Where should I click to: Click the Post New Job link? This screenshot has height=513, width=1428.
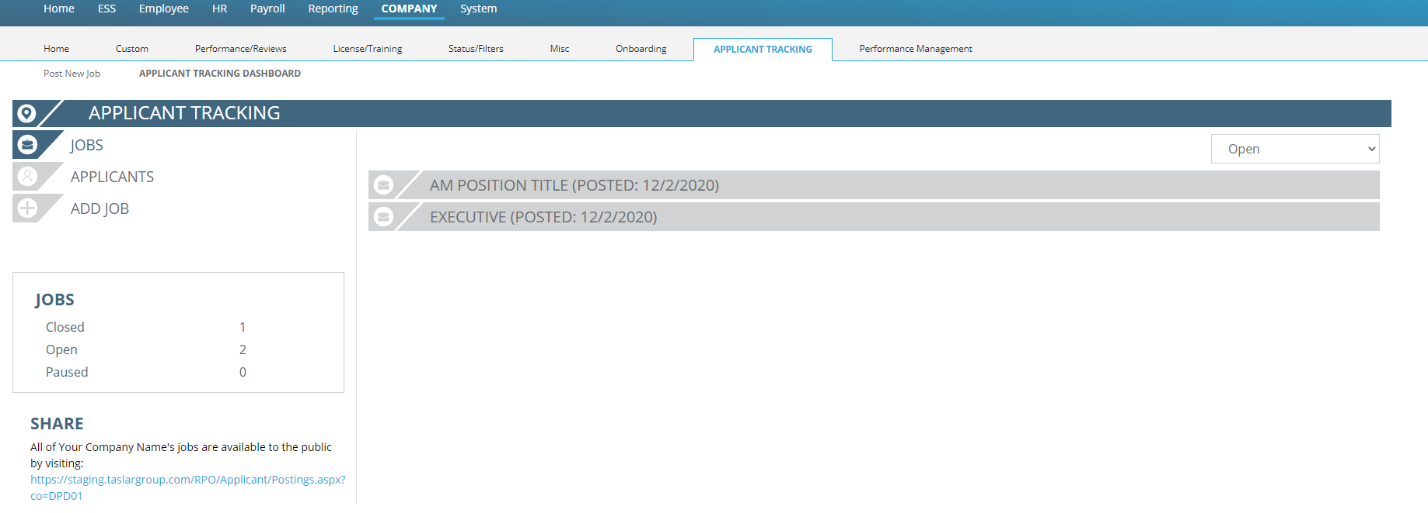pos(72,74)
